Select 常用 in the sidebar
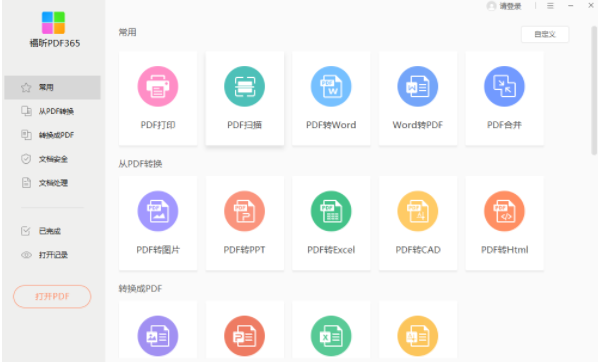Viewport: 598px width, 362px height. click(x=53, y=87)
